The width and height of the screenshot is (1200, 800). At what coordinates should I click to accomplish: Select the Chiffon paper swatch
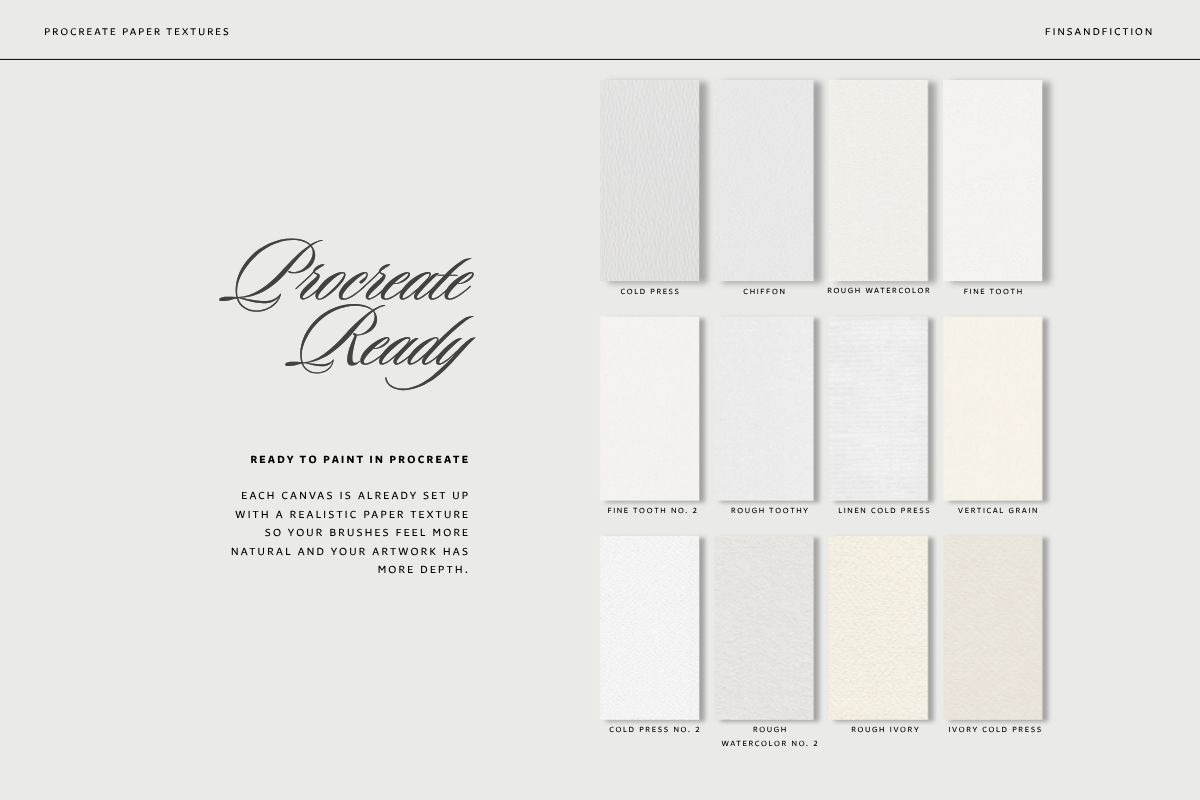click(x=764, y=180)
